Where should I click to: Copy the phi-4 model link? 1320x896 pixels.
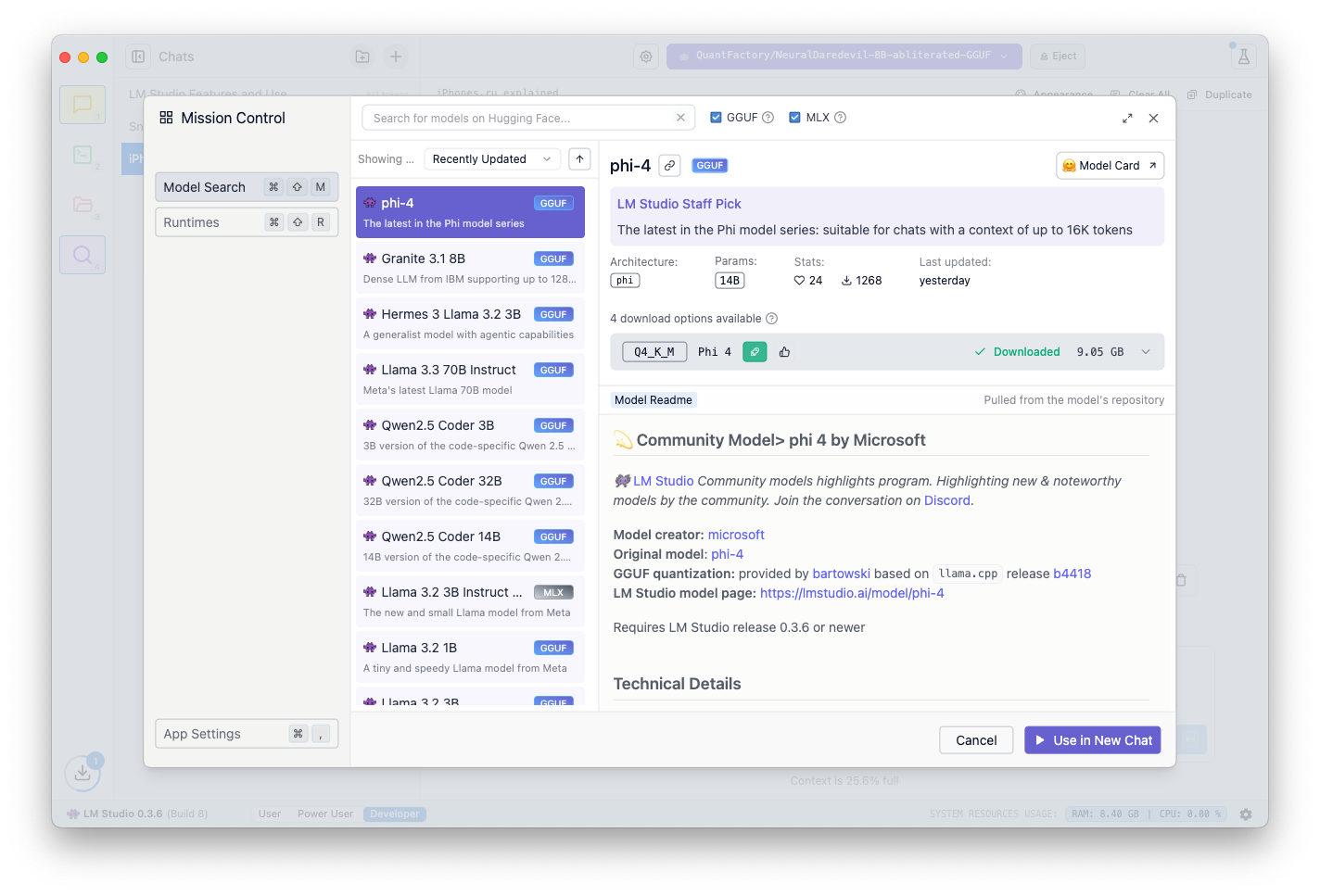click(x=669, y=166)
